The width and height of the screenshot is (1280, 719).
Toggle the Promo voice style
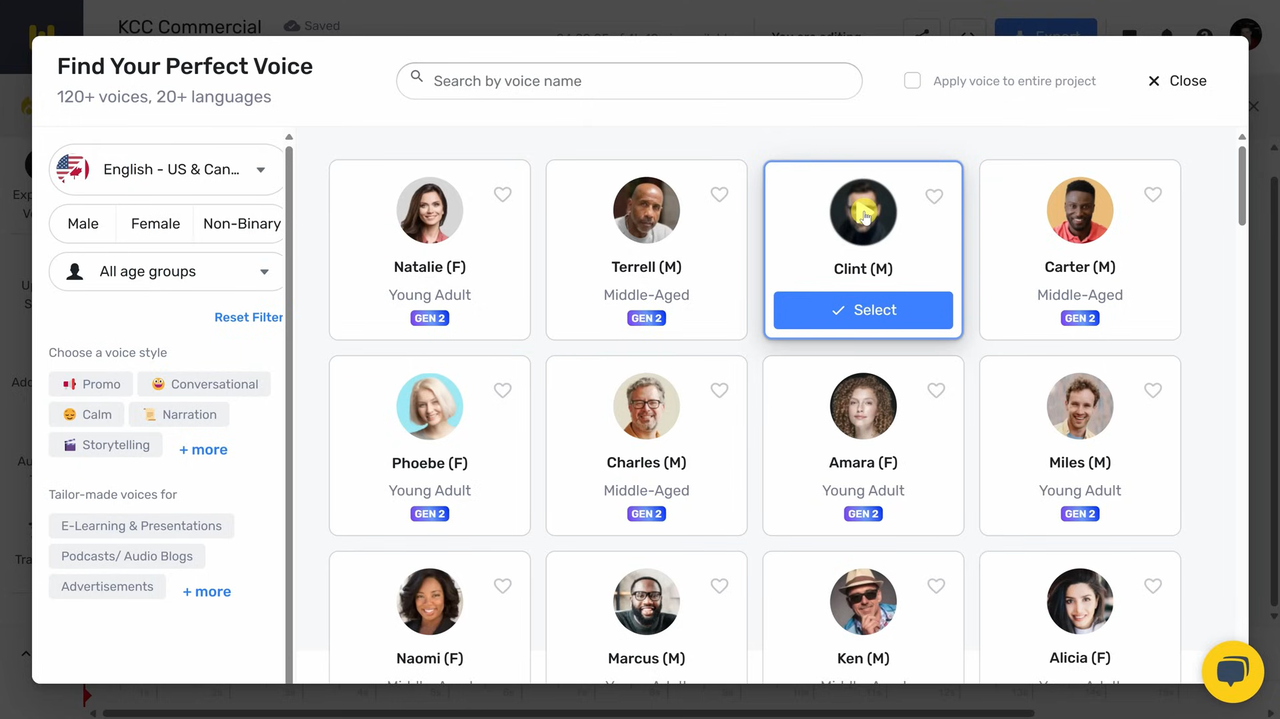point(91,384)
